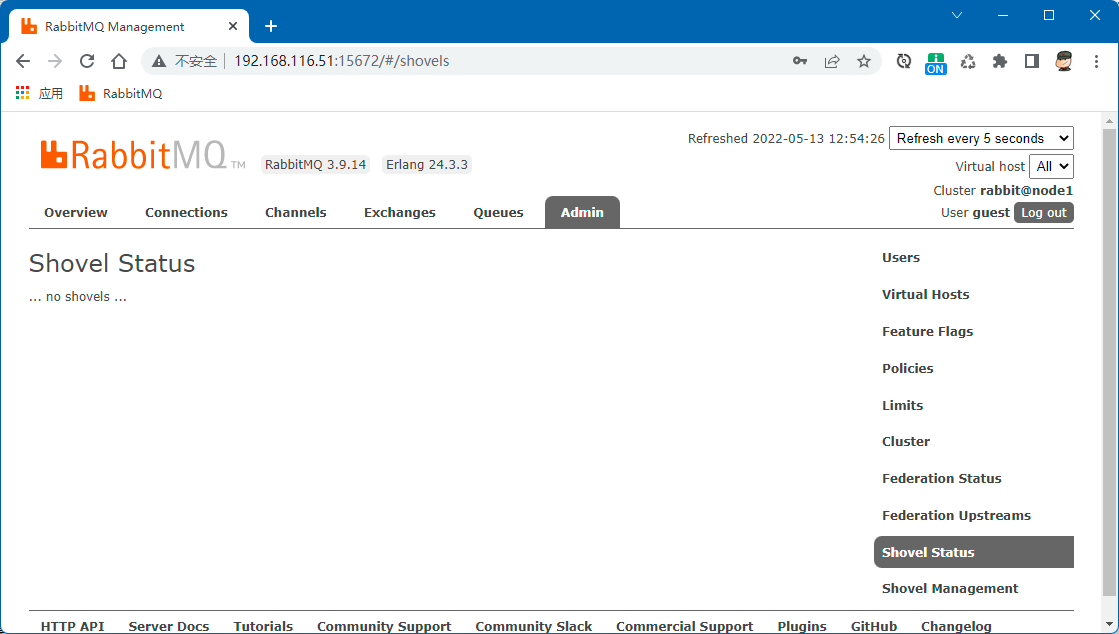Click the cluster name rabbit@node1
The height and width of the screenshot is (634, 1119).
pyautogui.click(x=1026, y=191)
